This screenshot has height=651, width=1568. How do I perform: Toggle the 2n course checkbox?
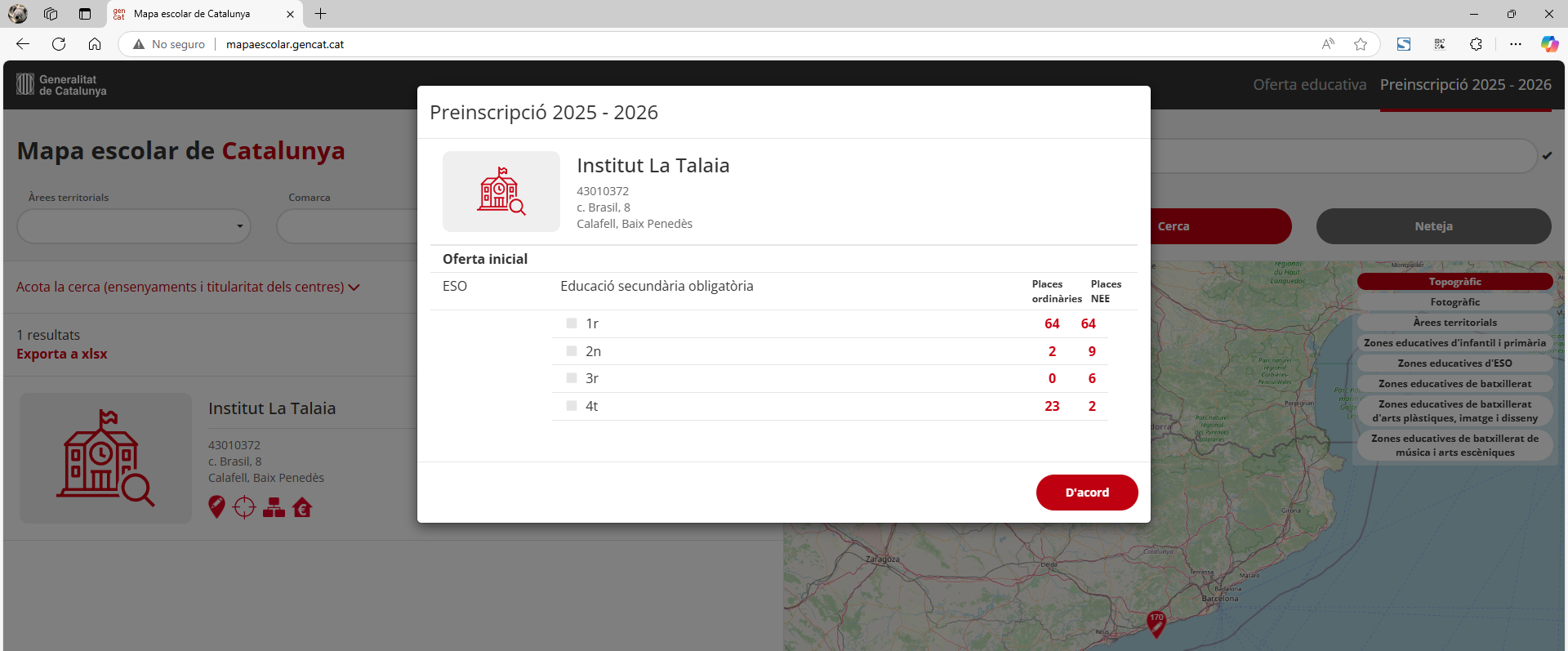tap(572, 351)
